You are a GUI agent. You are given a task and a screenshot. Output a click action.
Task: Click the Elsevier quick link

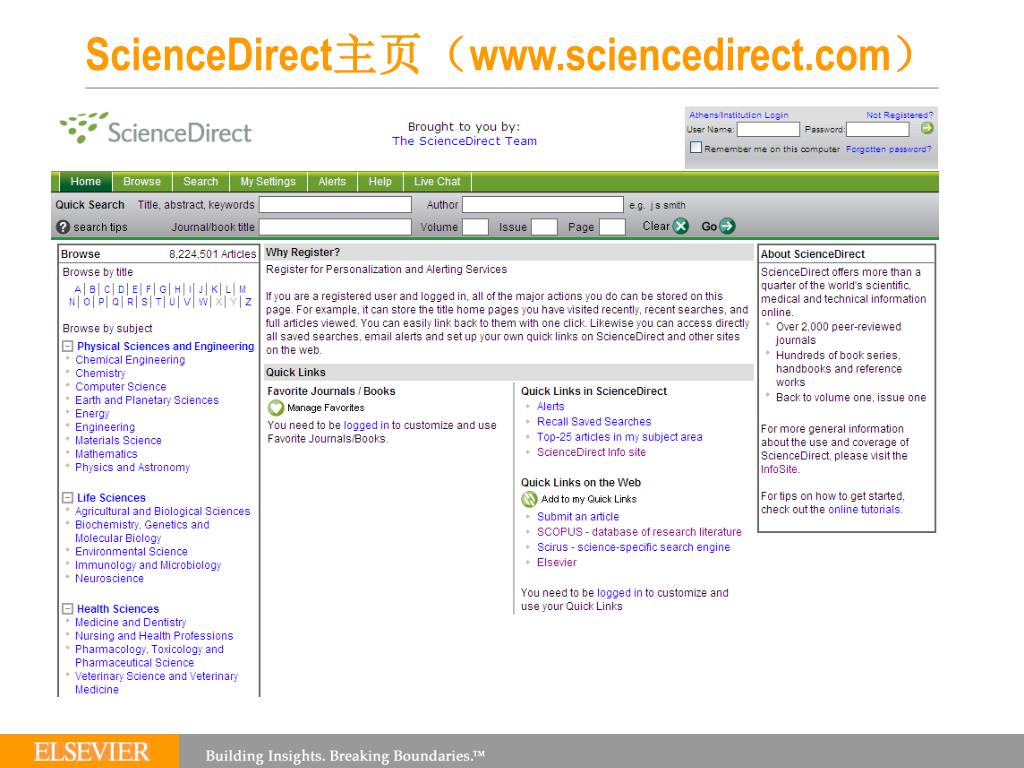coord(557,562)
